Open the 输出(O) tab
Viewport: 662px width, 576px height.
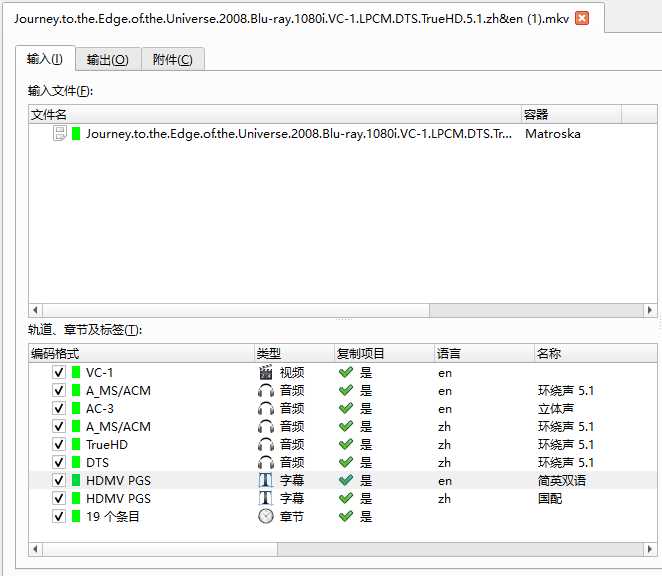click(108, 60)
